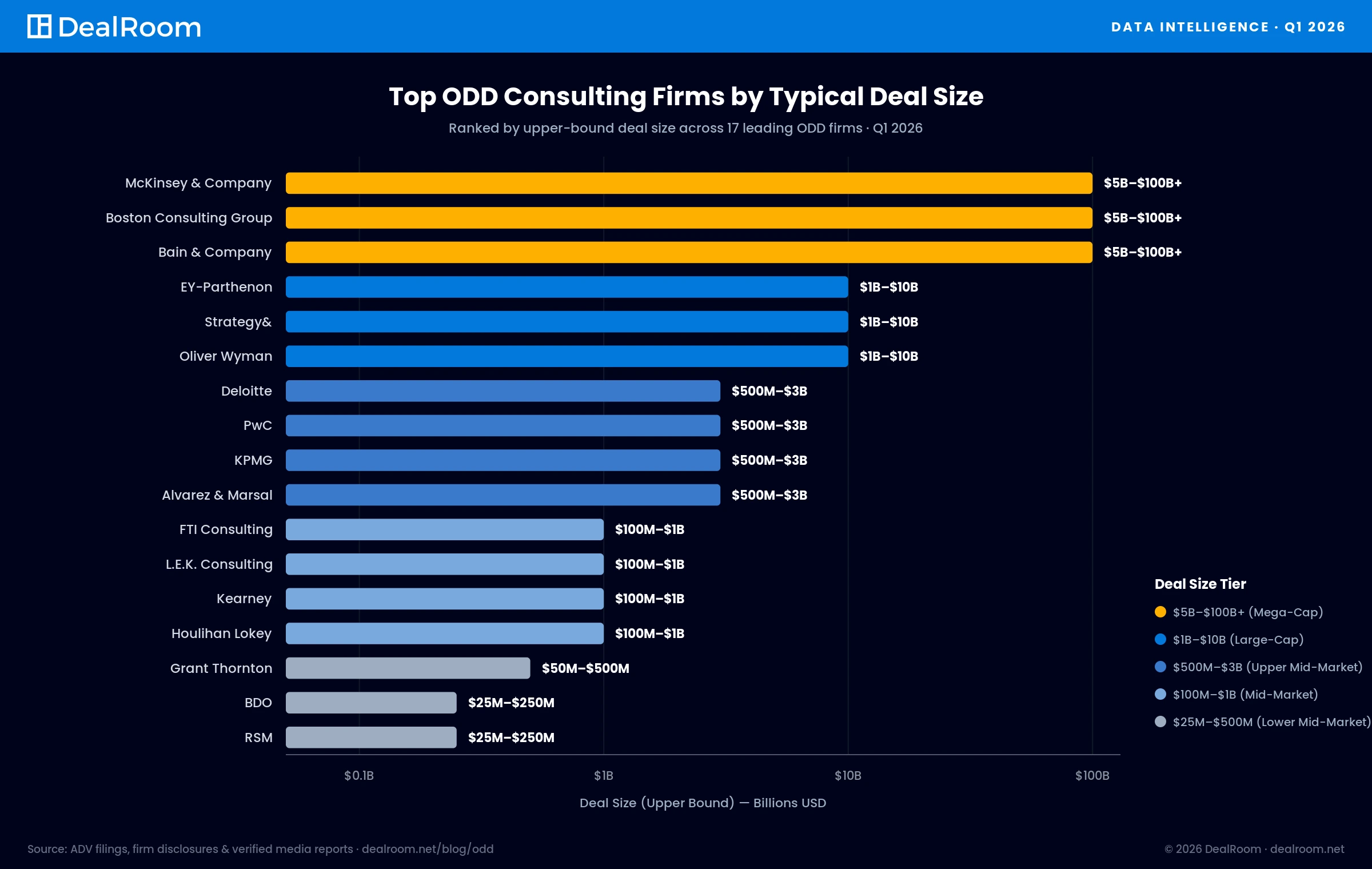Click the Deal Size Tier legend heading
This screenshot has width=1372, height=869.
coord(1200,584)
